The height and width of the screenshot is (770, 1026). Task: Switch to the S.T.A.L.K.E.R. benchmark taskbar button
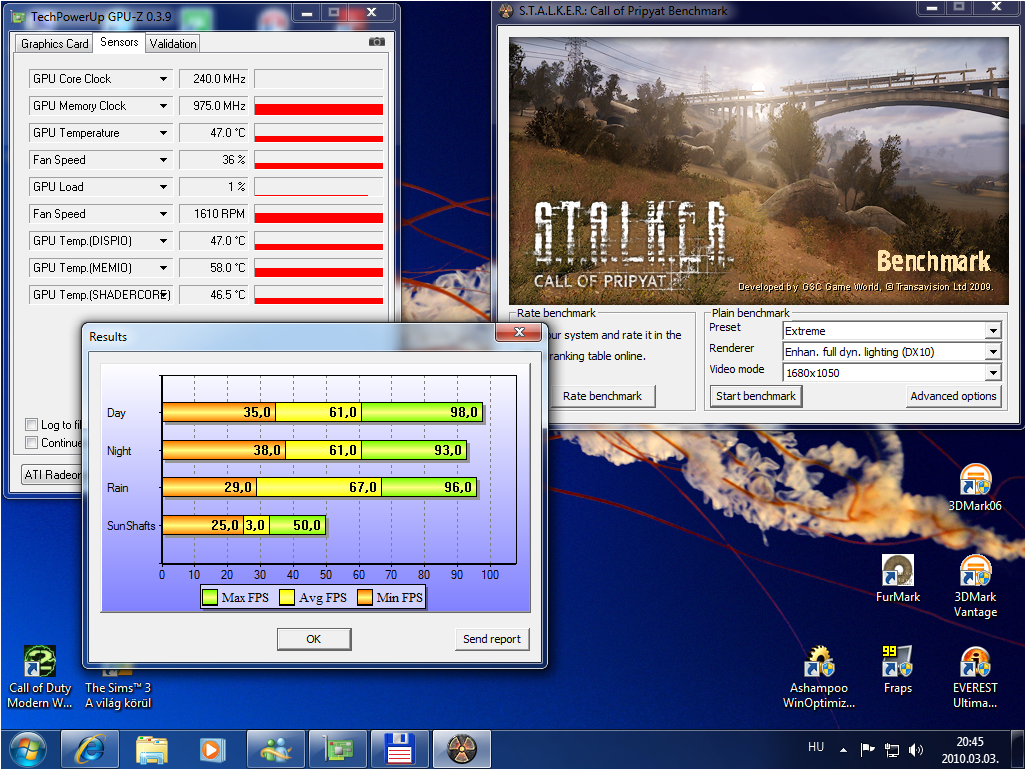461,749
